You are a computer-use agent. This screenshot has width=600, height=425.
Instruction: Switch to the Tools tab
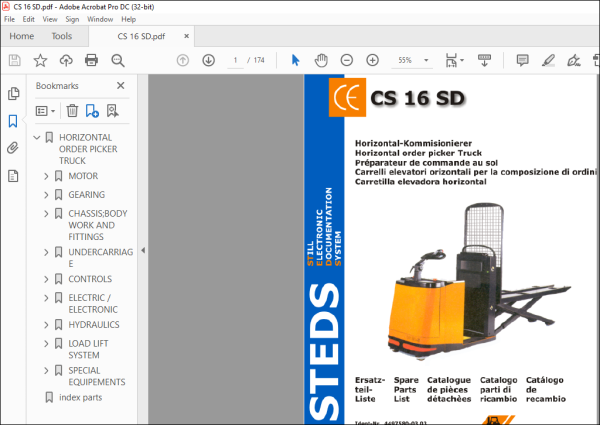(x=62, y=36)
